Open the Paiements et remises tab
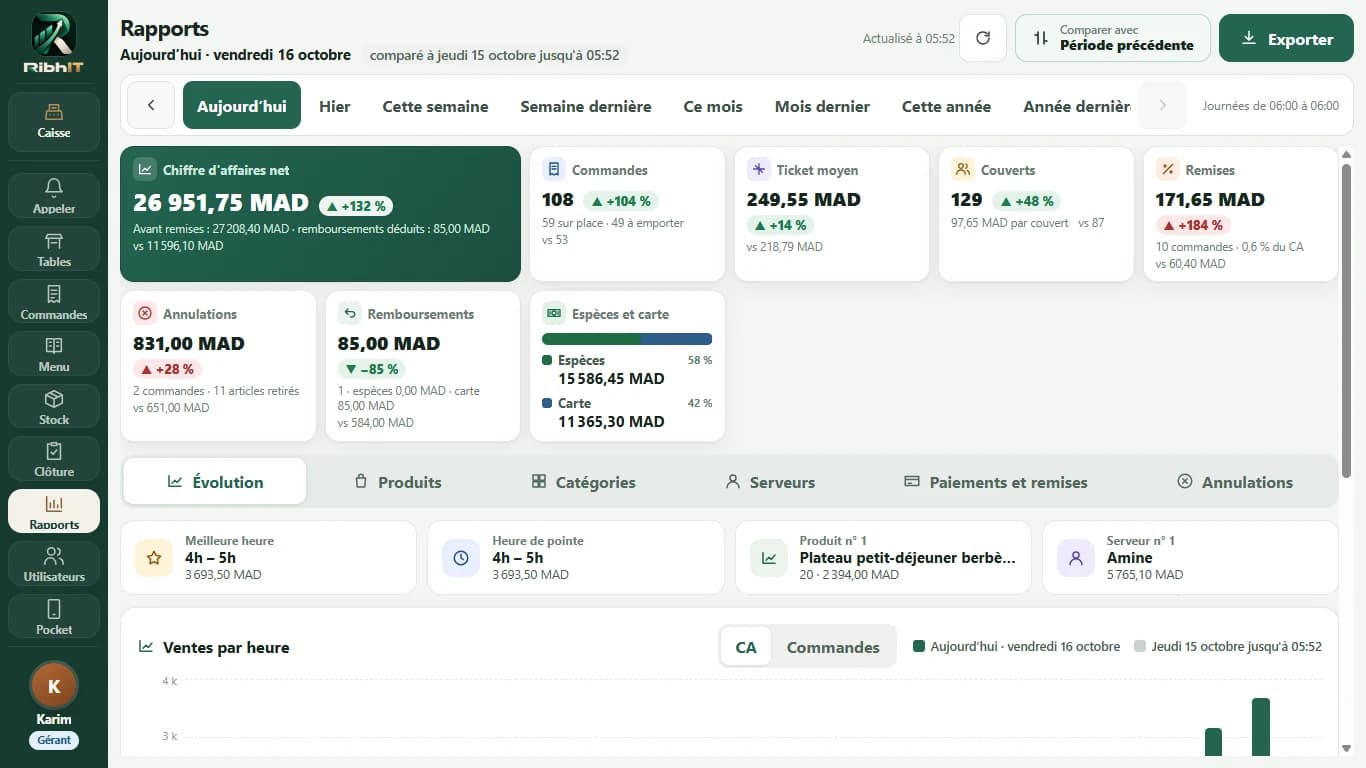1366x768 pixels. 996,482
